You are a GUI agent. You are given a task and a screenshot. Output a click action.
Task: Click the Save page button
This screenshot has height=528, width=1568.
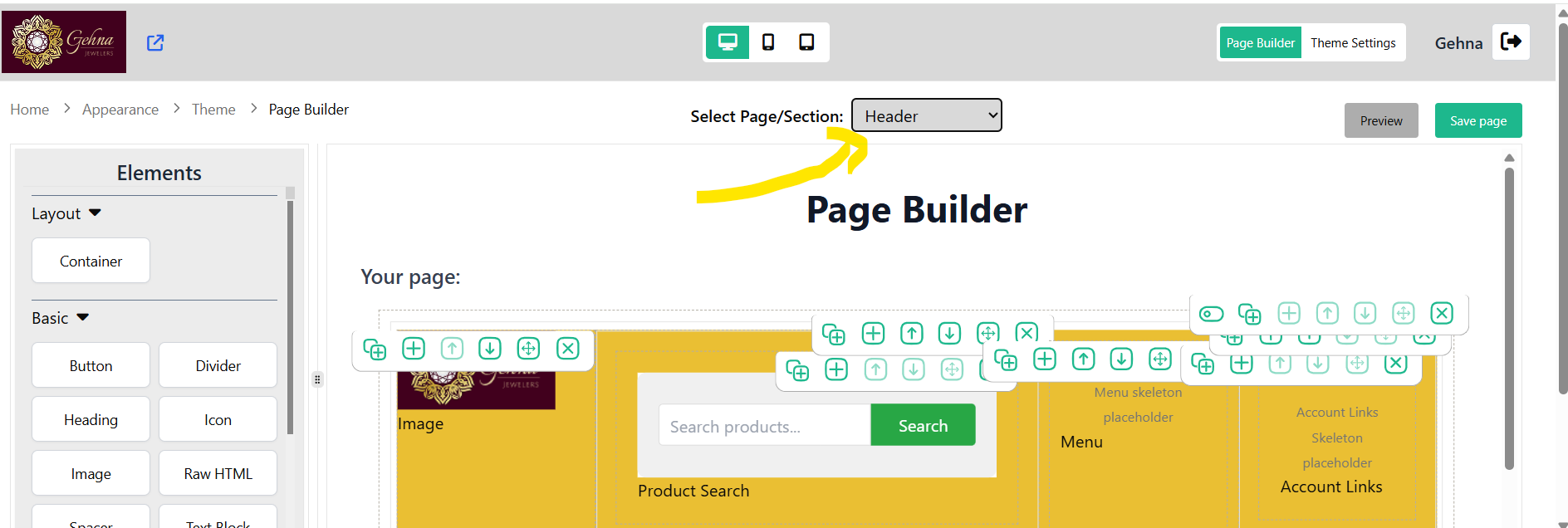coord(1478,120)
